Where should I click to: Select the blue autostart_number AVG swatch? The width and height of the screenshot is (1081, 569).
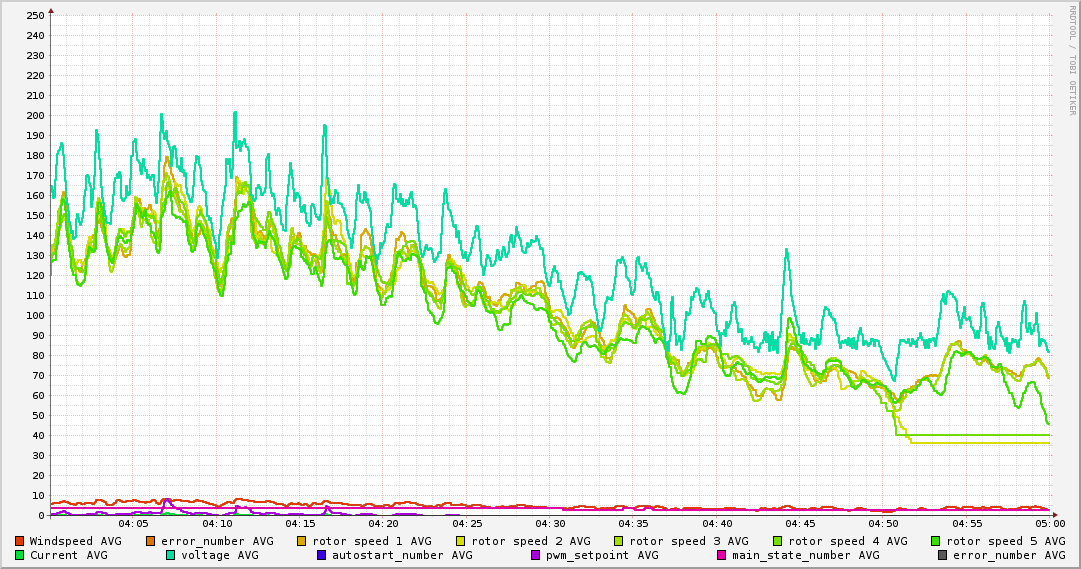322,555
